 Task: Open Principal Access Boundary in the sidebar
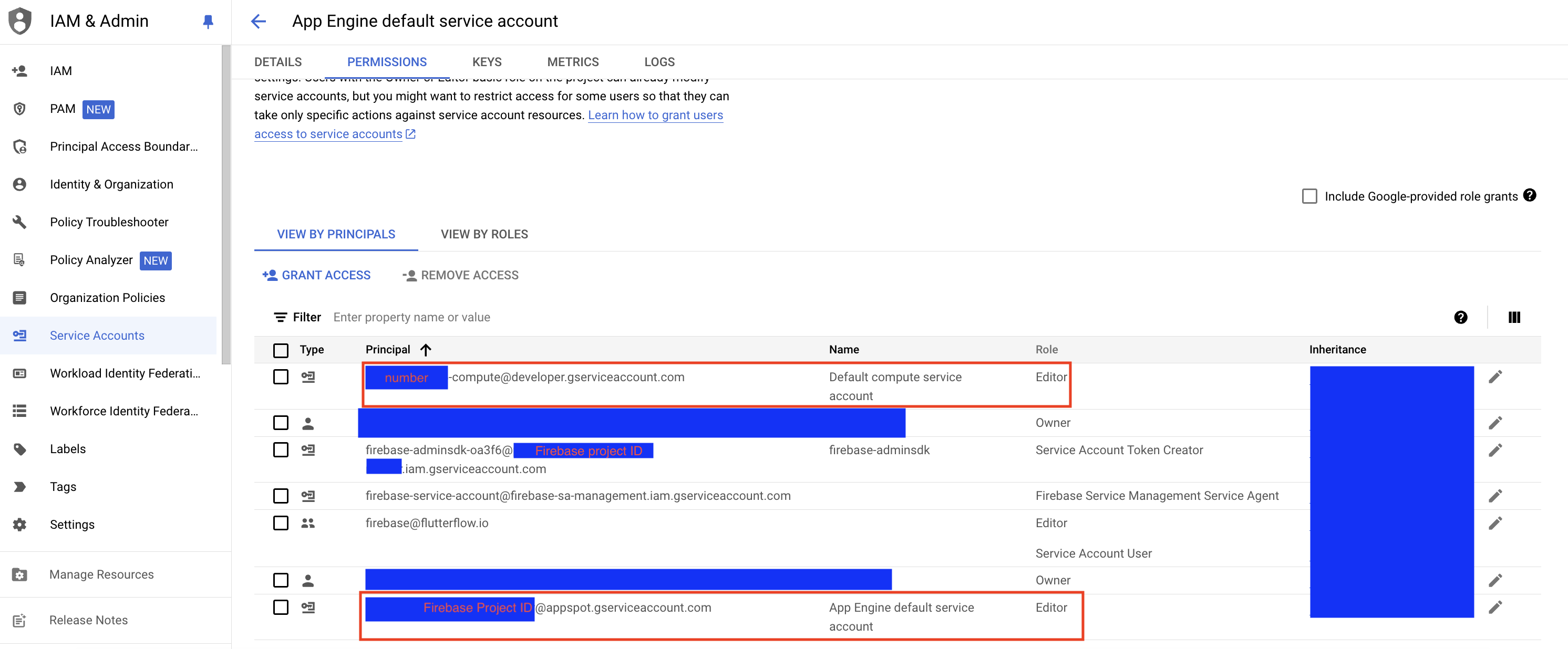click(x=108, y=146)
